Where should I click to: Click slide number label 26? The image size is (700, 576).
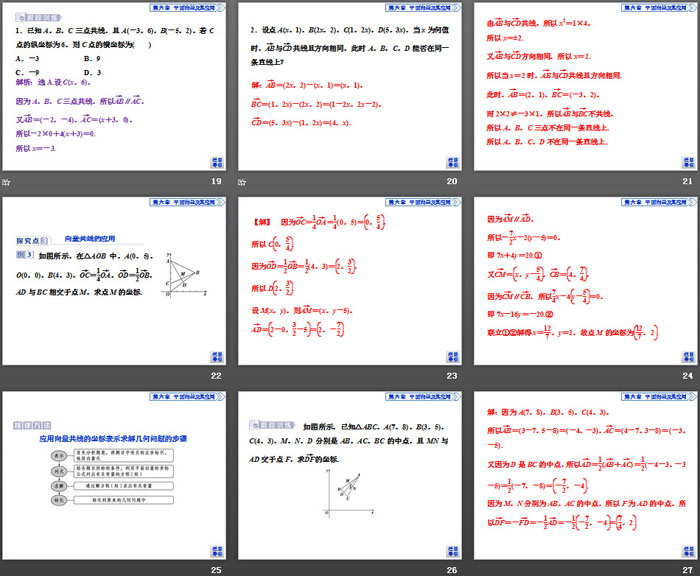[x=452, y=570]
